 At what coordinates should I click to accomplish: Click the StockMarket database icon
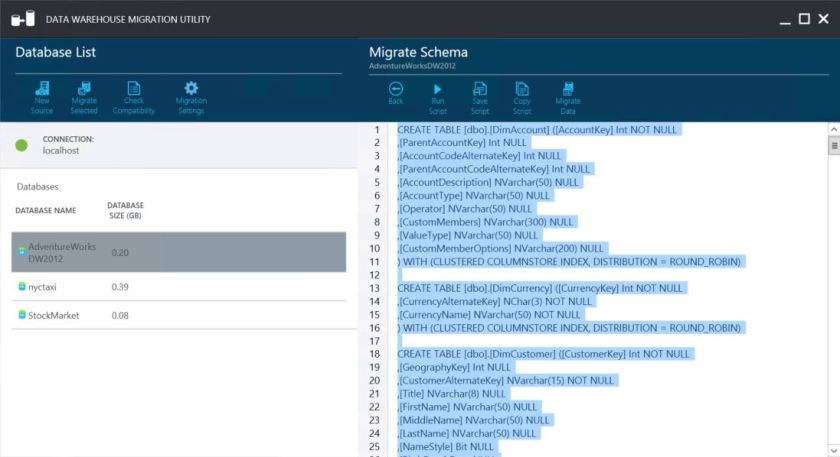(22, 314)
